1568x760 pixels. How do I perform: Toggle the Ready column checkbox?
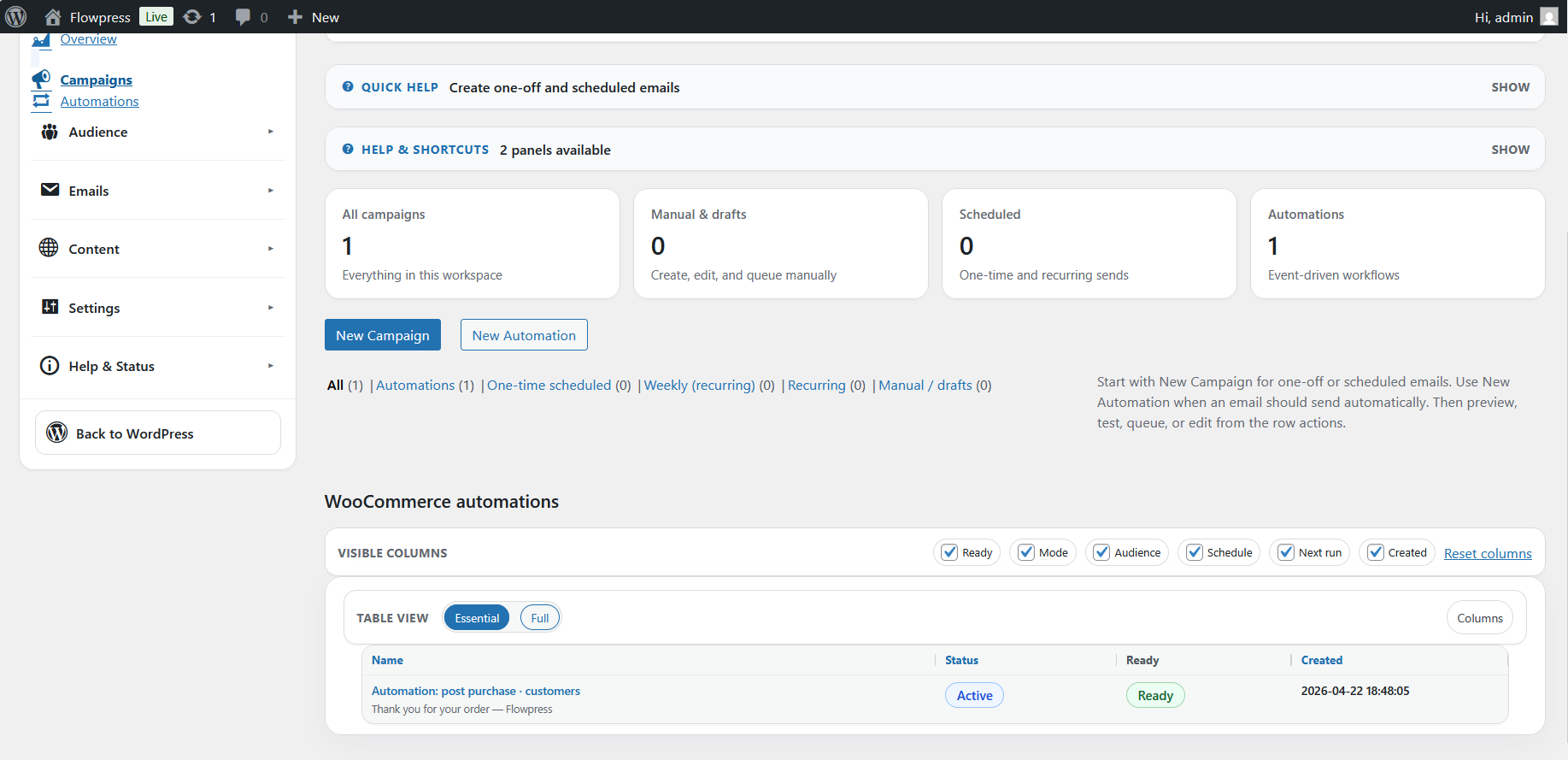[949, 552]
